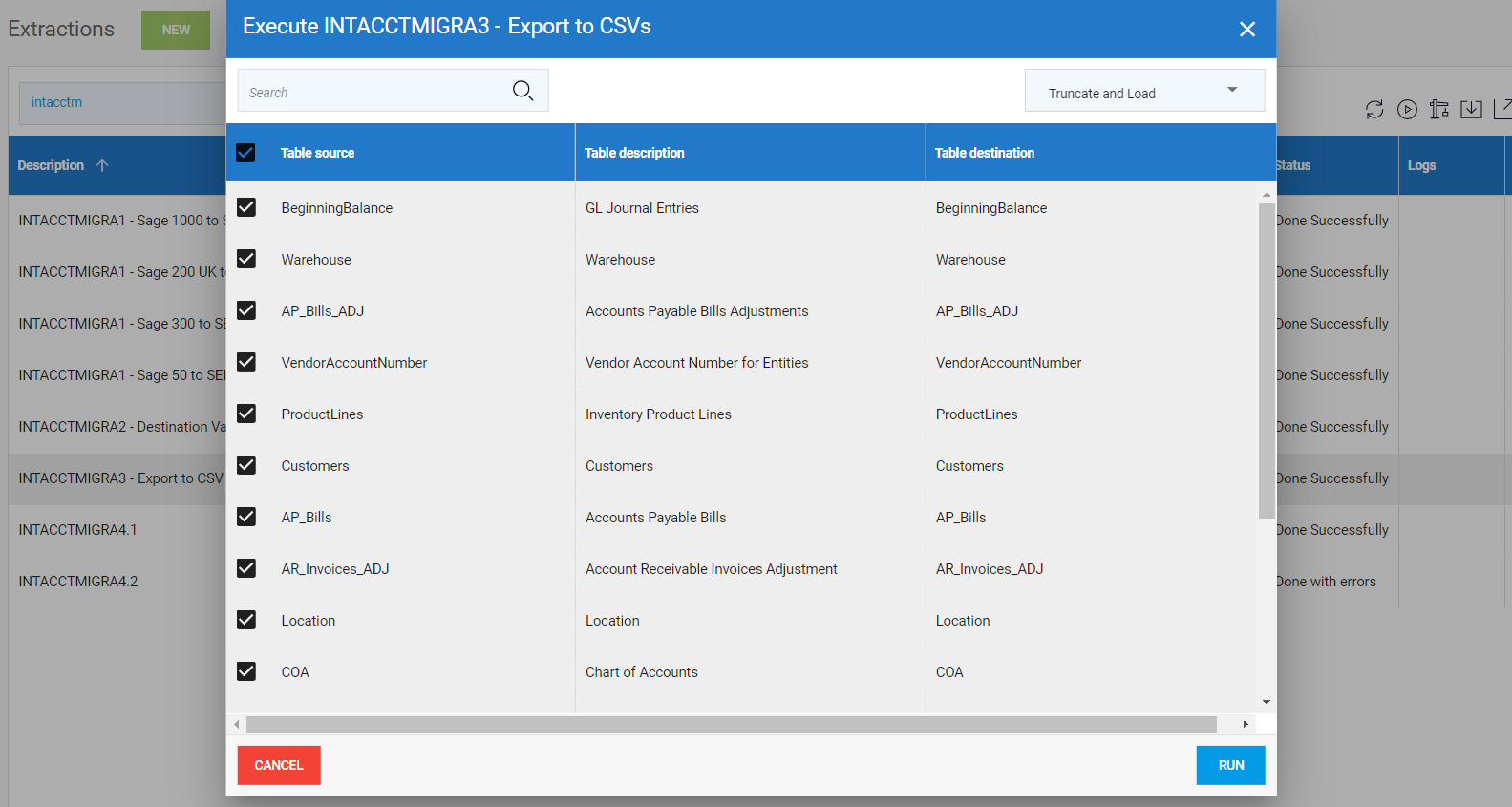The image size is (1512, 807).
Task: Click sort arrow beside Description header
Action: pos(102,165)
